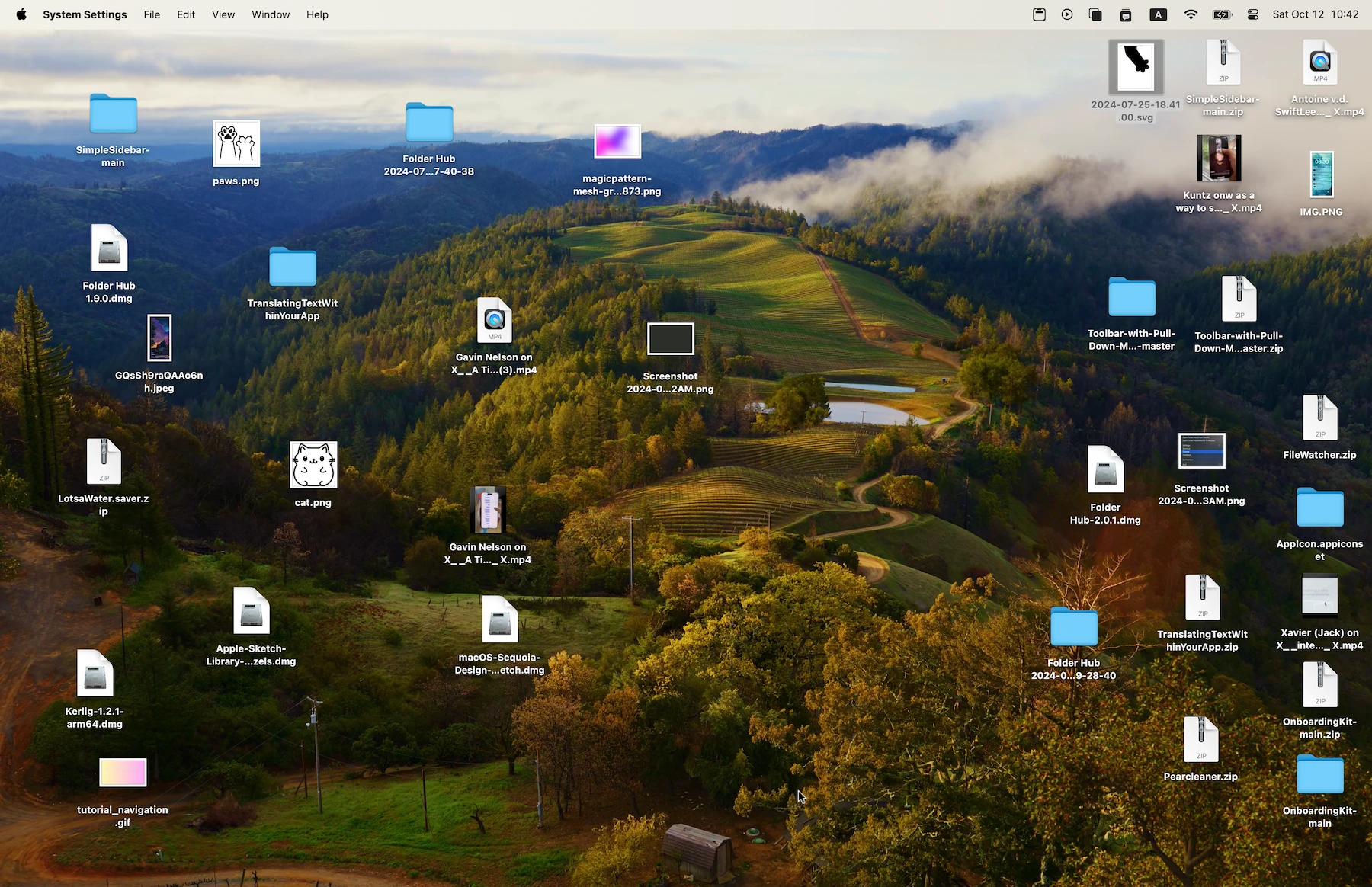Select the SimpleSidebar-main.zip archive
Viewport: 1372px width, 887px height.
click(x=1223, y=62)
